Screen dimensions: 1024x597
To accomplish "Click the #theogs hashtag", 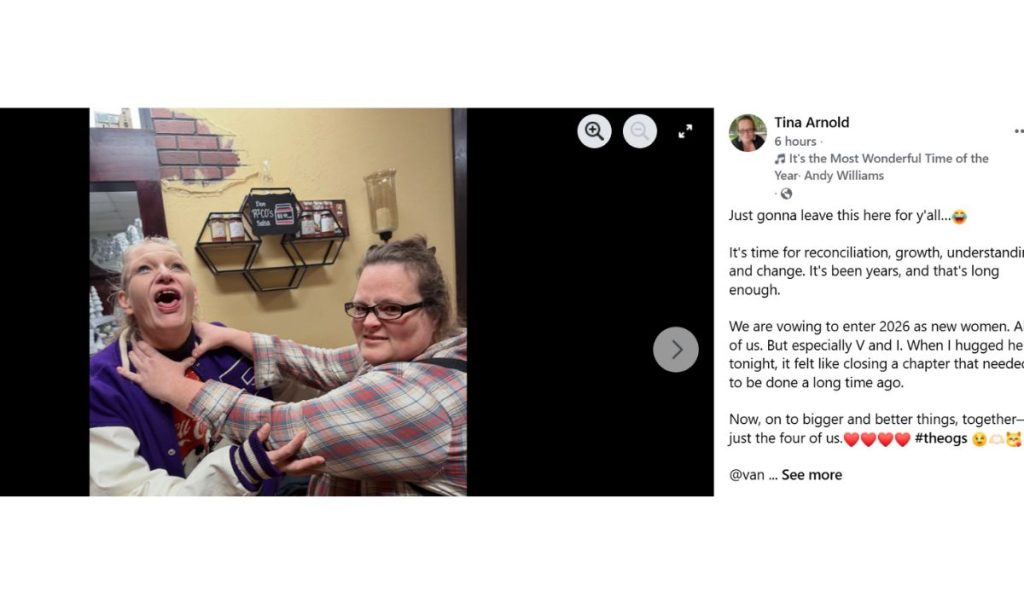I will [941, 438].
